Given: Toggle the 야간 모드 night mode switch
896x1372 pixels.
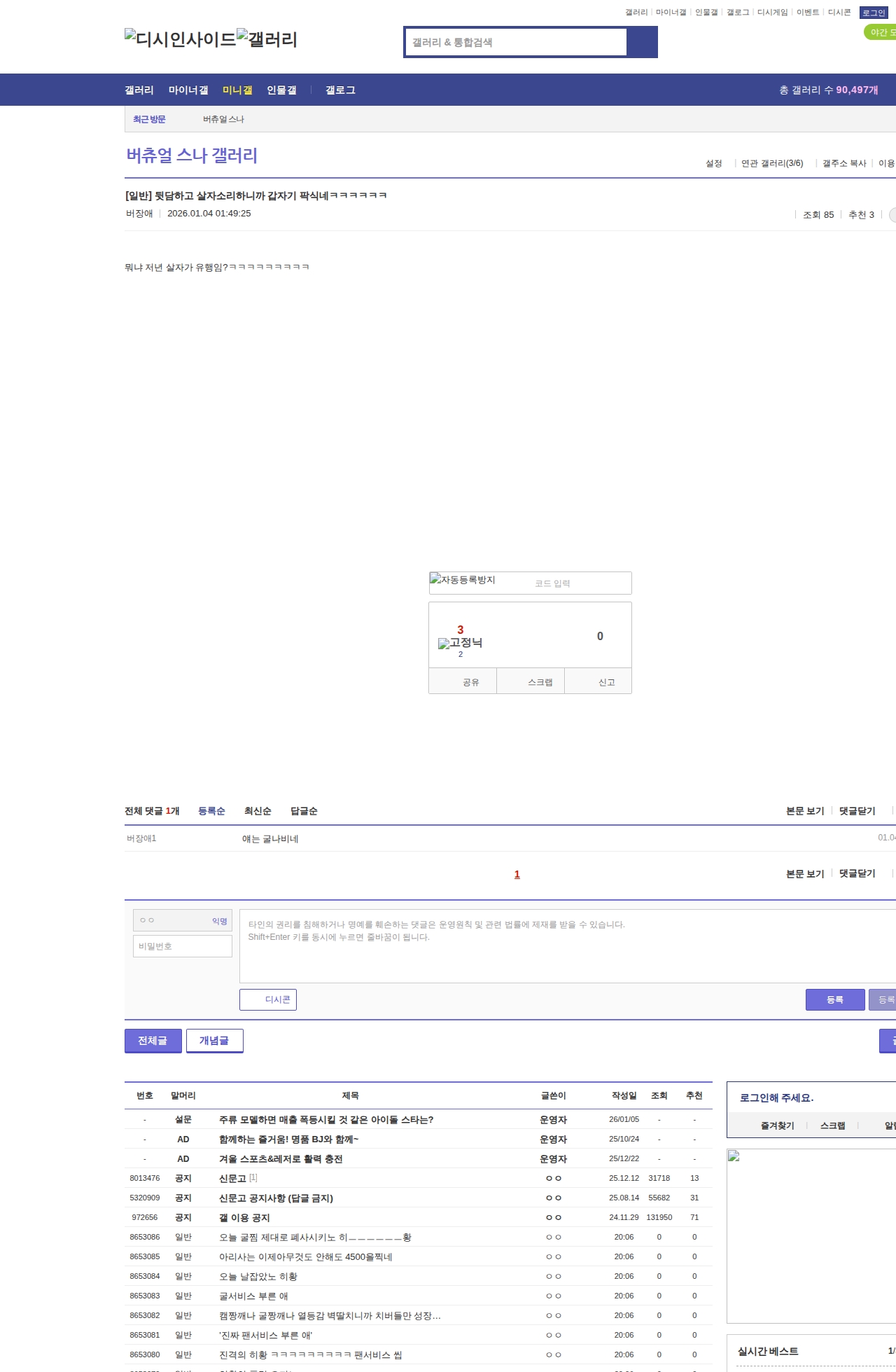Looking at the screenshot, I should pyautogui.click(x=881, y=32).
